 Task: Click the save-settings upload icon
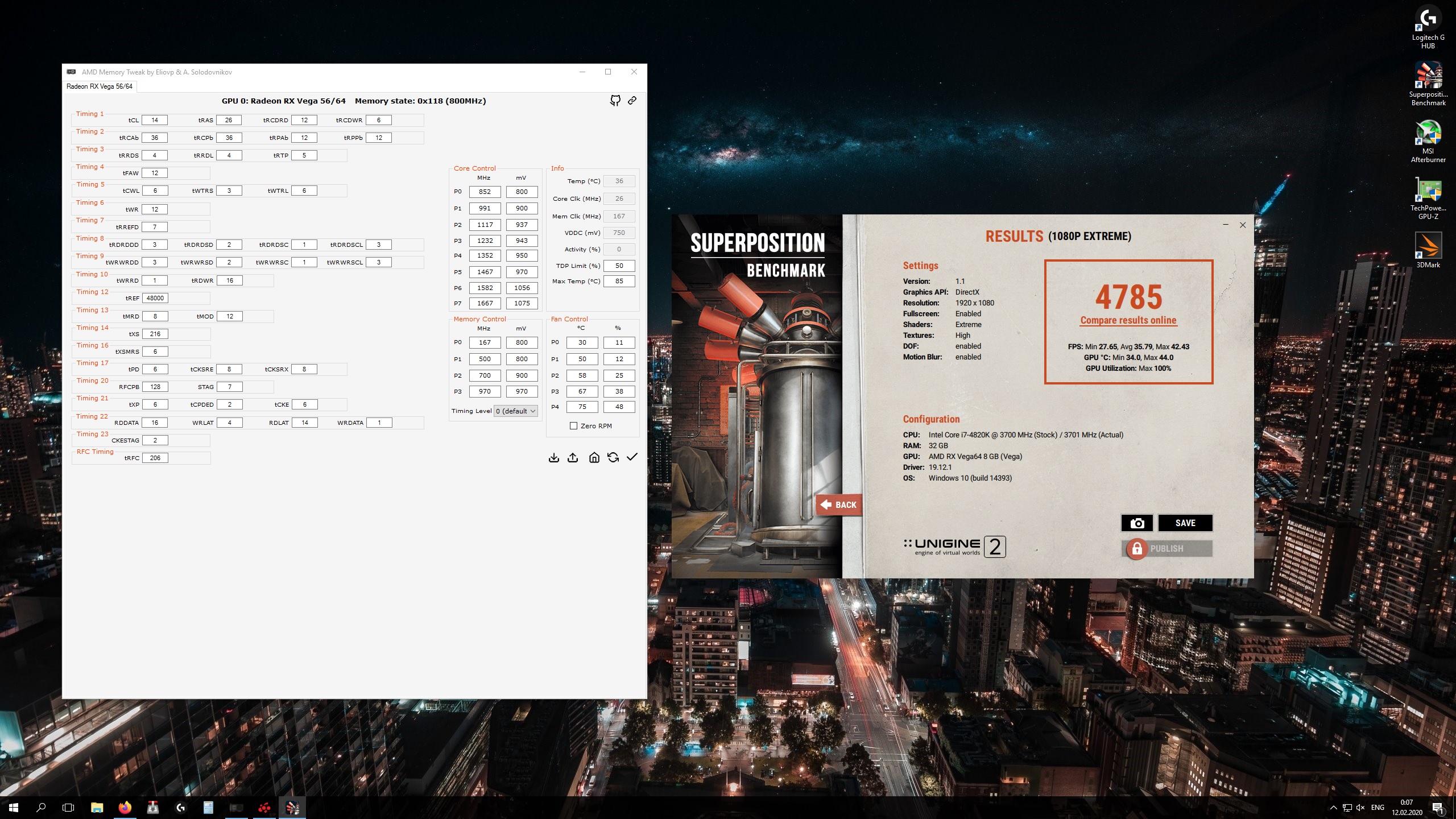click(573, 458)
